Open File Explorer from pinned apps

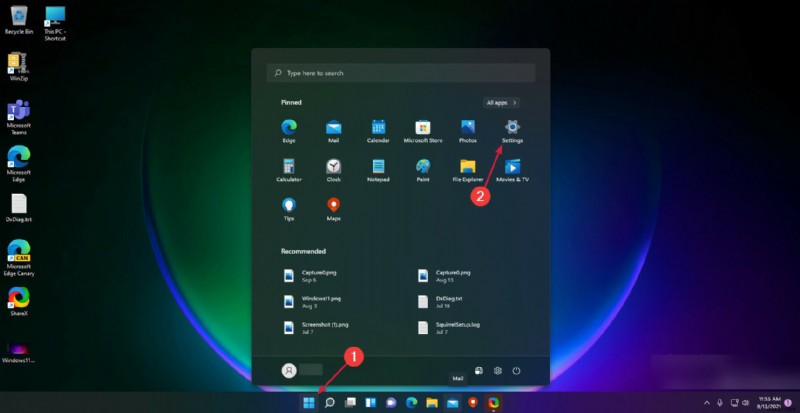(x=467, y=171)
